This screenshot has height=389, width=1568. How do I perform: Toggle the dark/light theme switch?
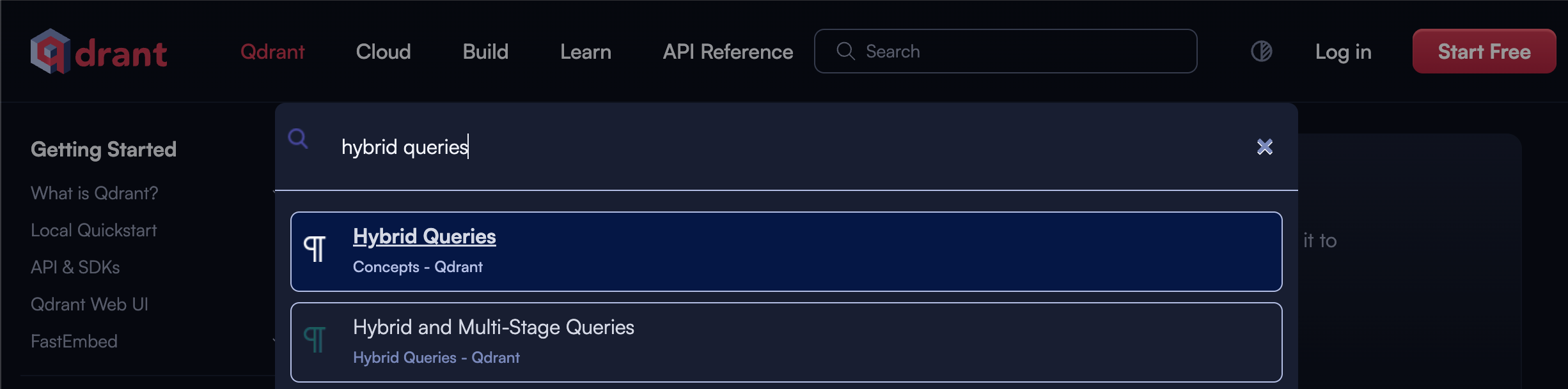(1261, 51)
